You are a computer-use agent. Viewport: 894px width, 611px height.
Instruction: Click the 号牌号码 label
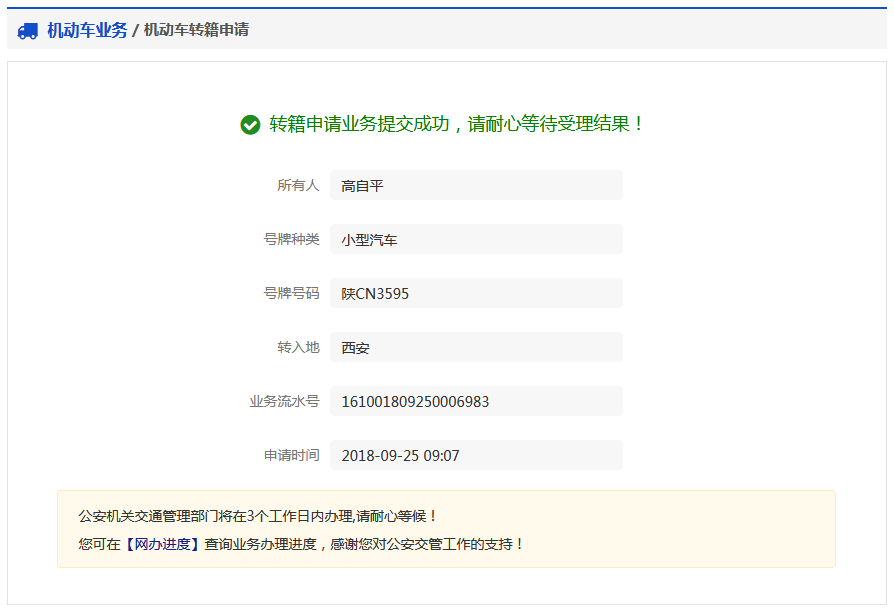[291, 293]
